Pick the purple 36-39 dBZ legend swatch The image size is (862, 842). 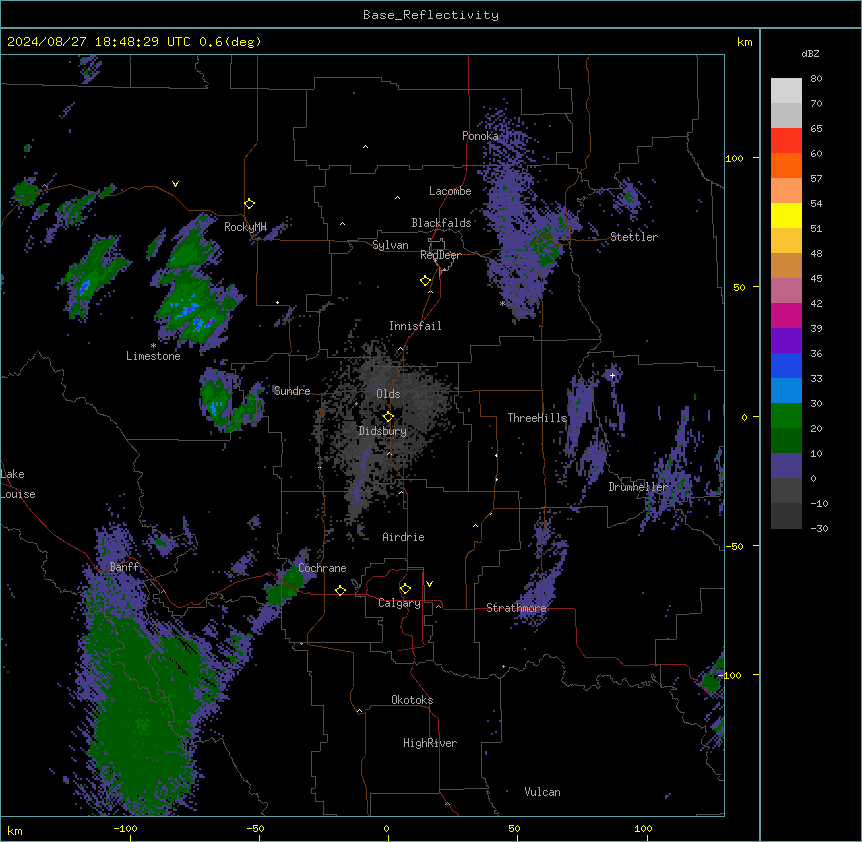click(x=786, y=341)
